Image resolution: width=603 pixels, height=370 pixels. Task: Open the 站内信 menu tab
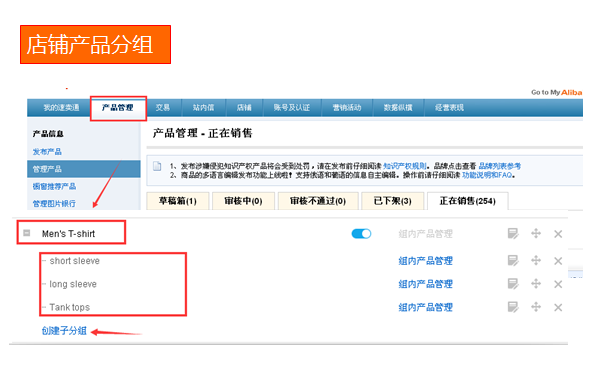203,108
